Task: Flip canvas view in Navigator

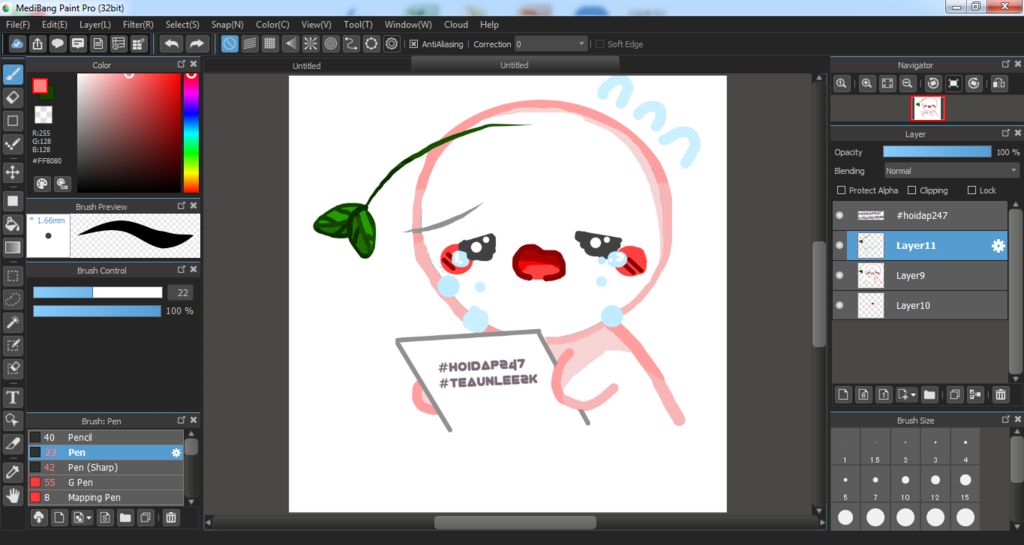Action: 999,84
